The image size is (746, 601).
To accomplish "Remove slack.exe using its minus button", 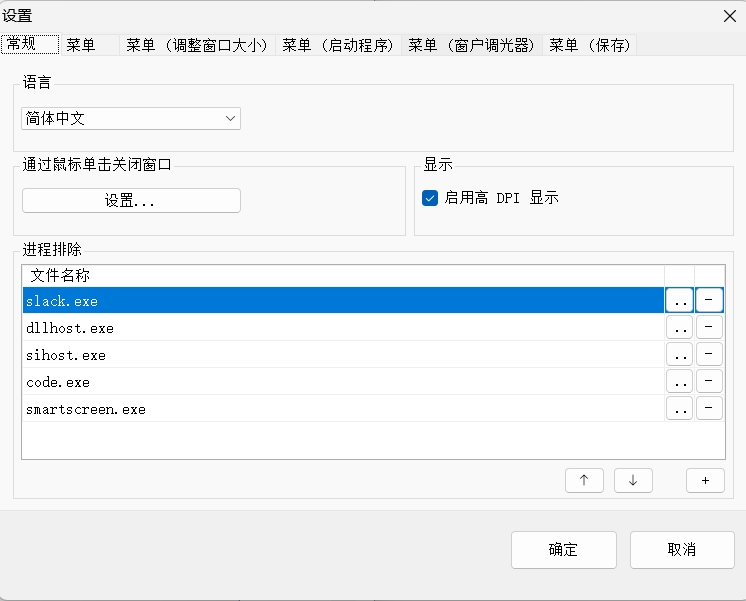I will click(709, 301).
